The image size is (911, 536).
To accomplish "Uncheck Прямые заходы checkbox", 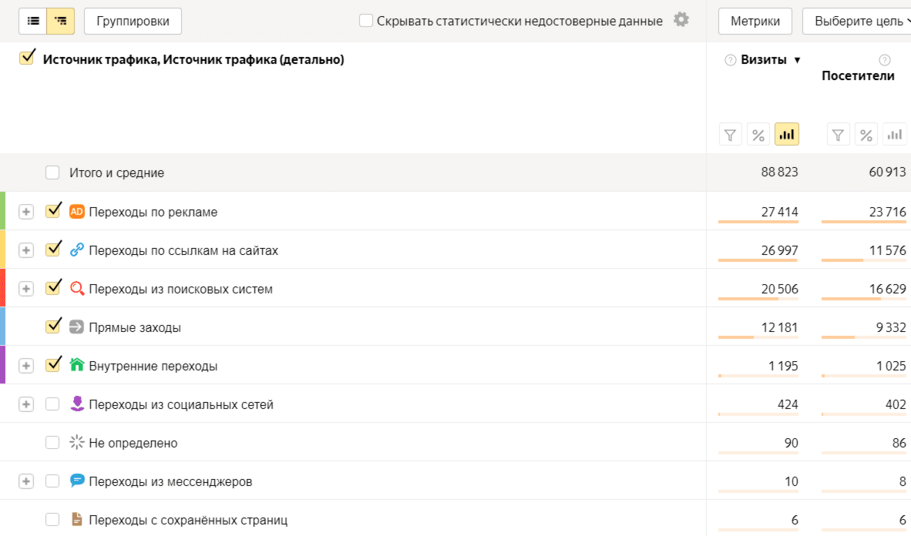I will pyautogui.click(x=53, y=326).
